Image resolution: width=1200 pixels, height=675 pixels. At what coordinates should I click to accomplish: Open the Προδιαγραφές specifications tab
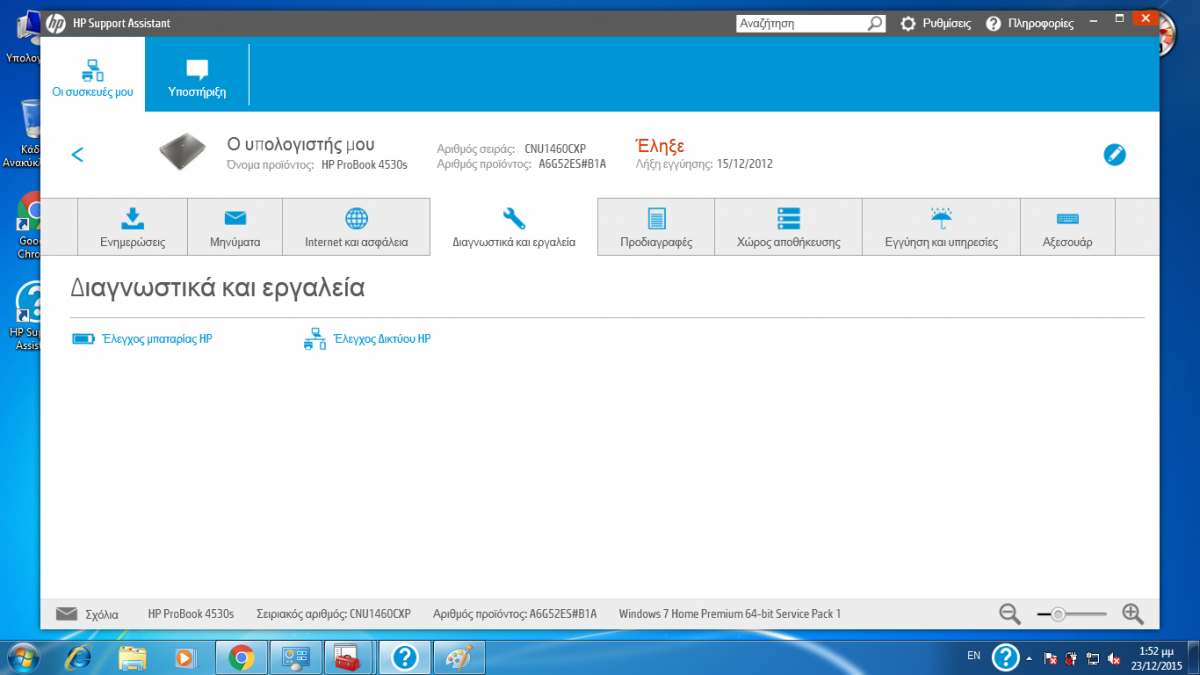point(656,227)
